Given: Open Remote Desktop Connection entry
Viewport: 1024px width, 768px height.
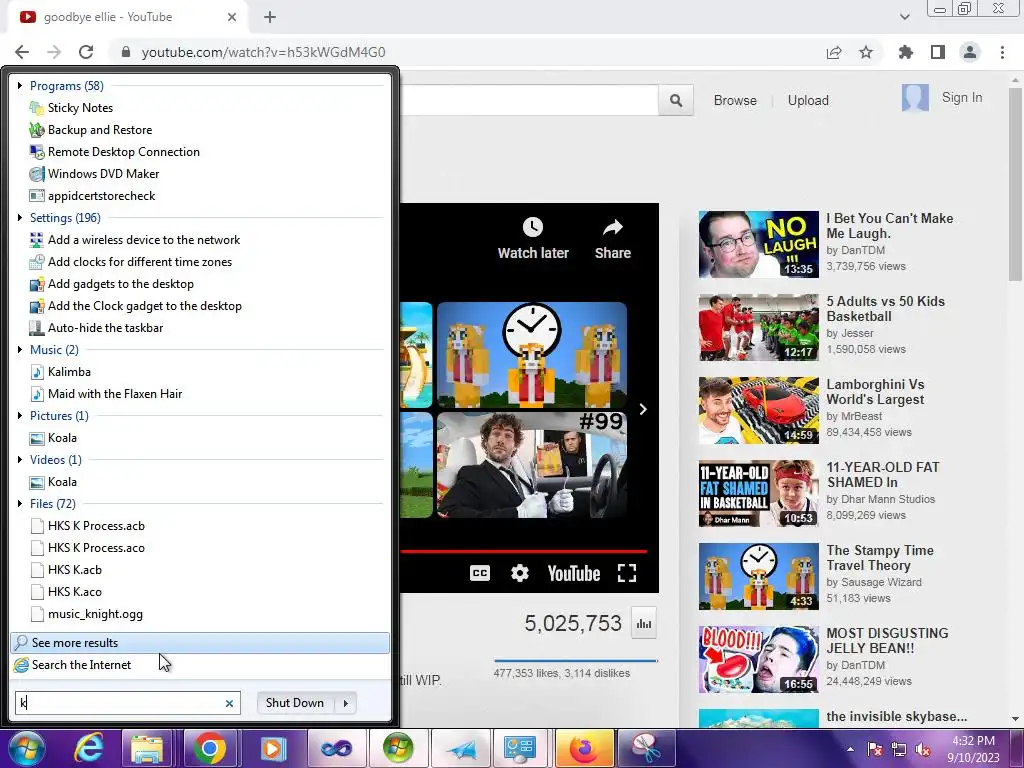Looking at the screenshot, I should 114,152.
